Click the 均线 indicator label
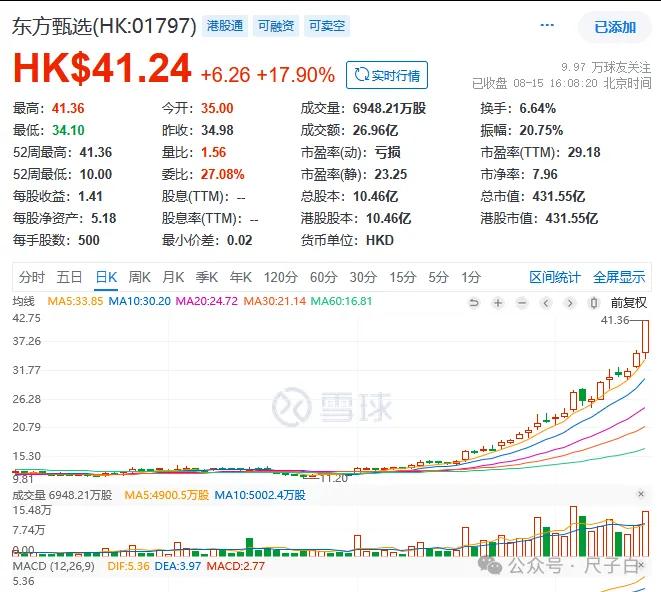661x592 pixels. click(x=24, y=301)
